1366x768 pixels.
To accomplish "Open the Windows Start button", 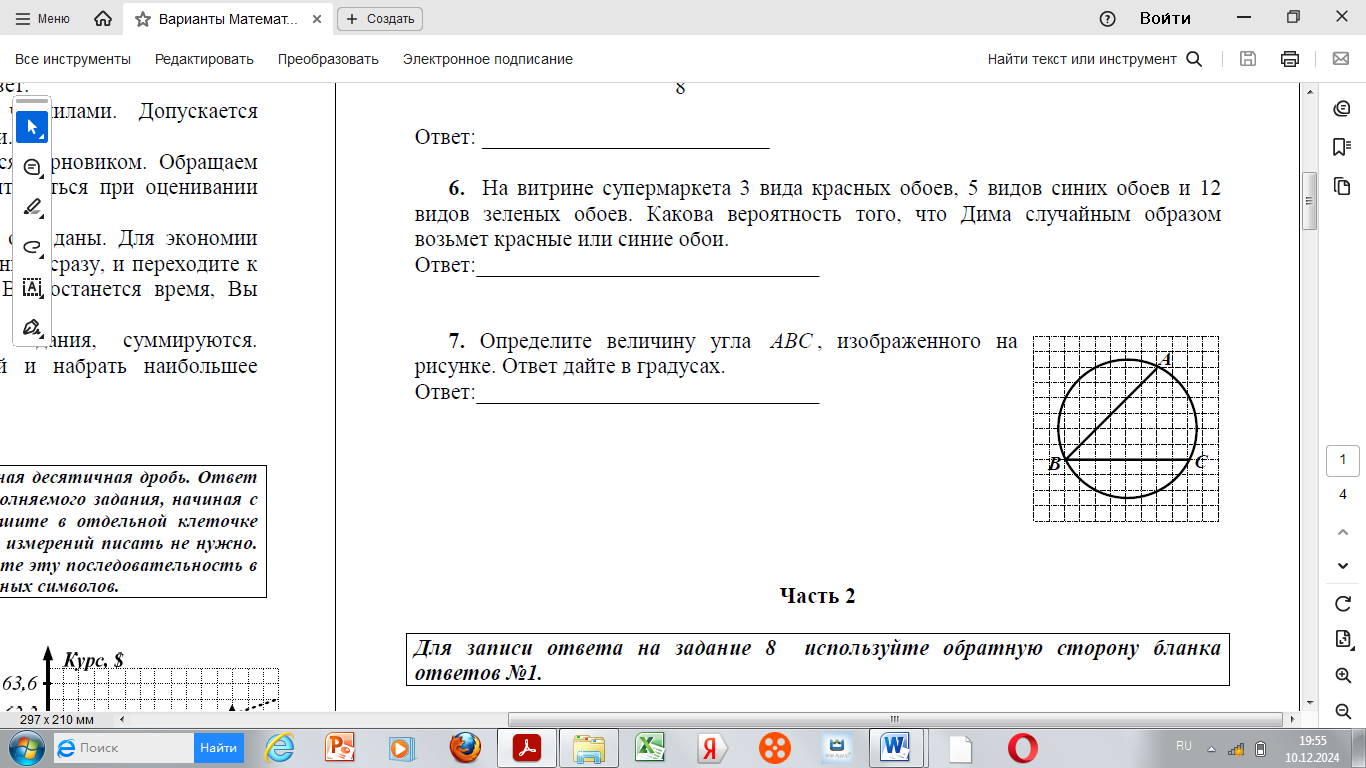I will tap(25, 747).
